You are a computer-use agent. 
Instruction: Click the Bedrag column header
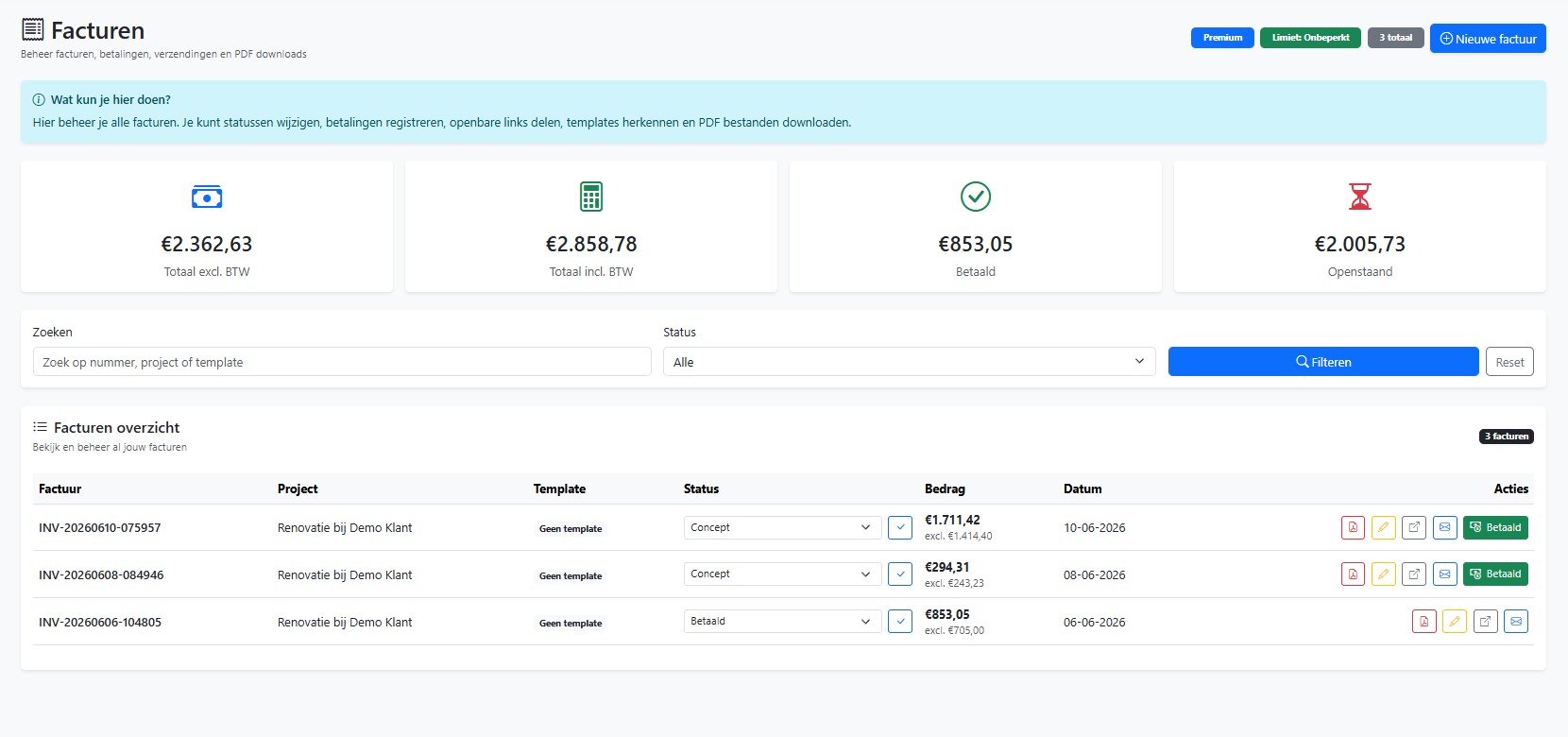(x=945, y=488)
